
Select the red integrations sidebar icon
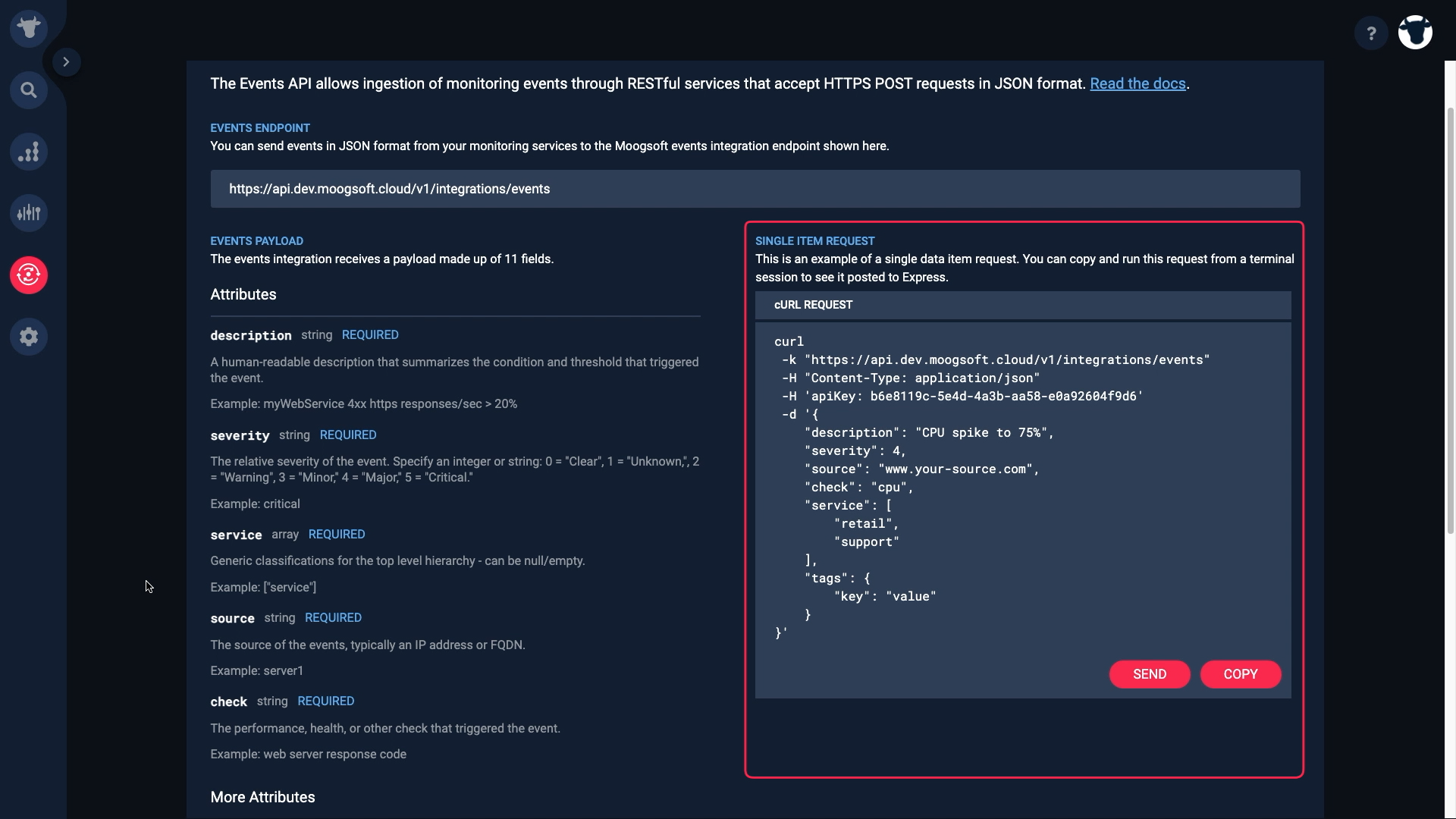pyautogui.click(x=29, y=275)
